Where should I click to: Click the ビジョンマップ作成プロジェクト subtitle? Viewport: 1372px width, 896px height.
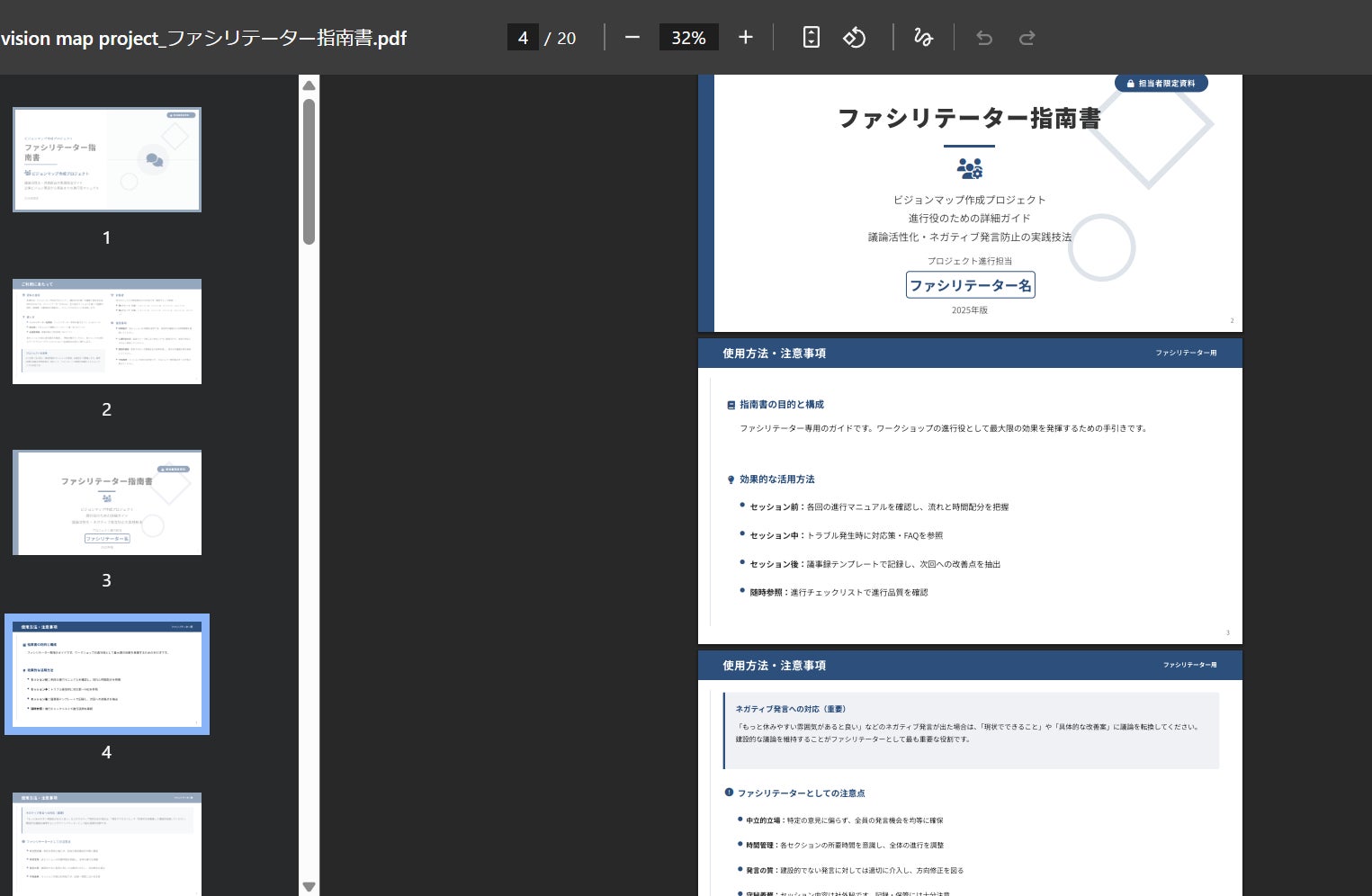[x=969, y=200]
